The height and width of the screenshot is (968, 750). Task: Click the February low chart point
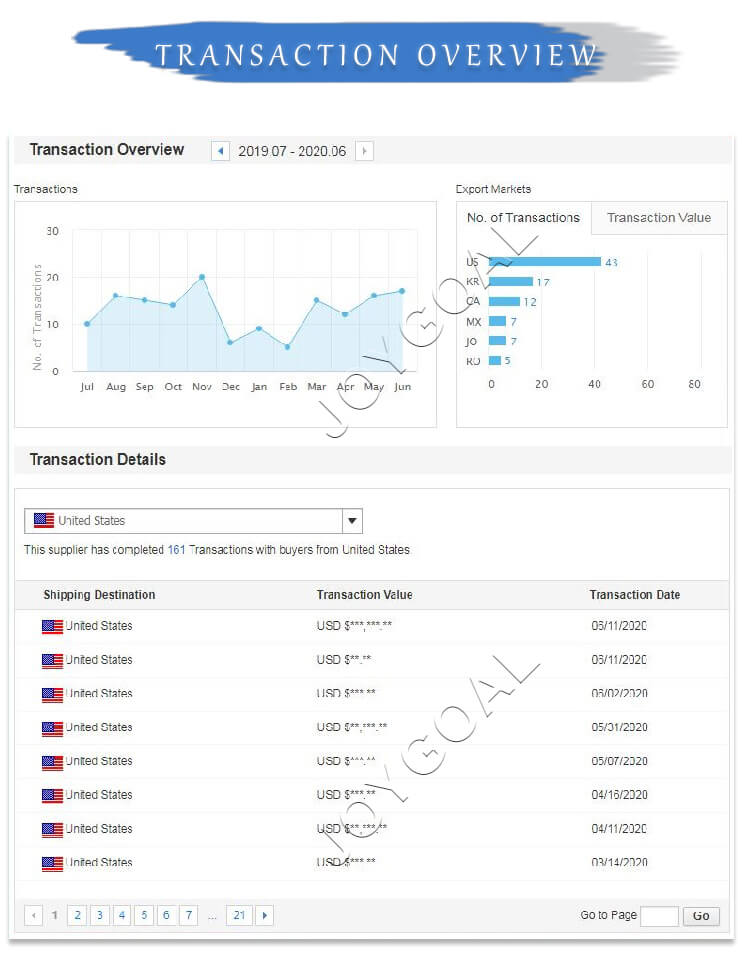coord(288,347)
